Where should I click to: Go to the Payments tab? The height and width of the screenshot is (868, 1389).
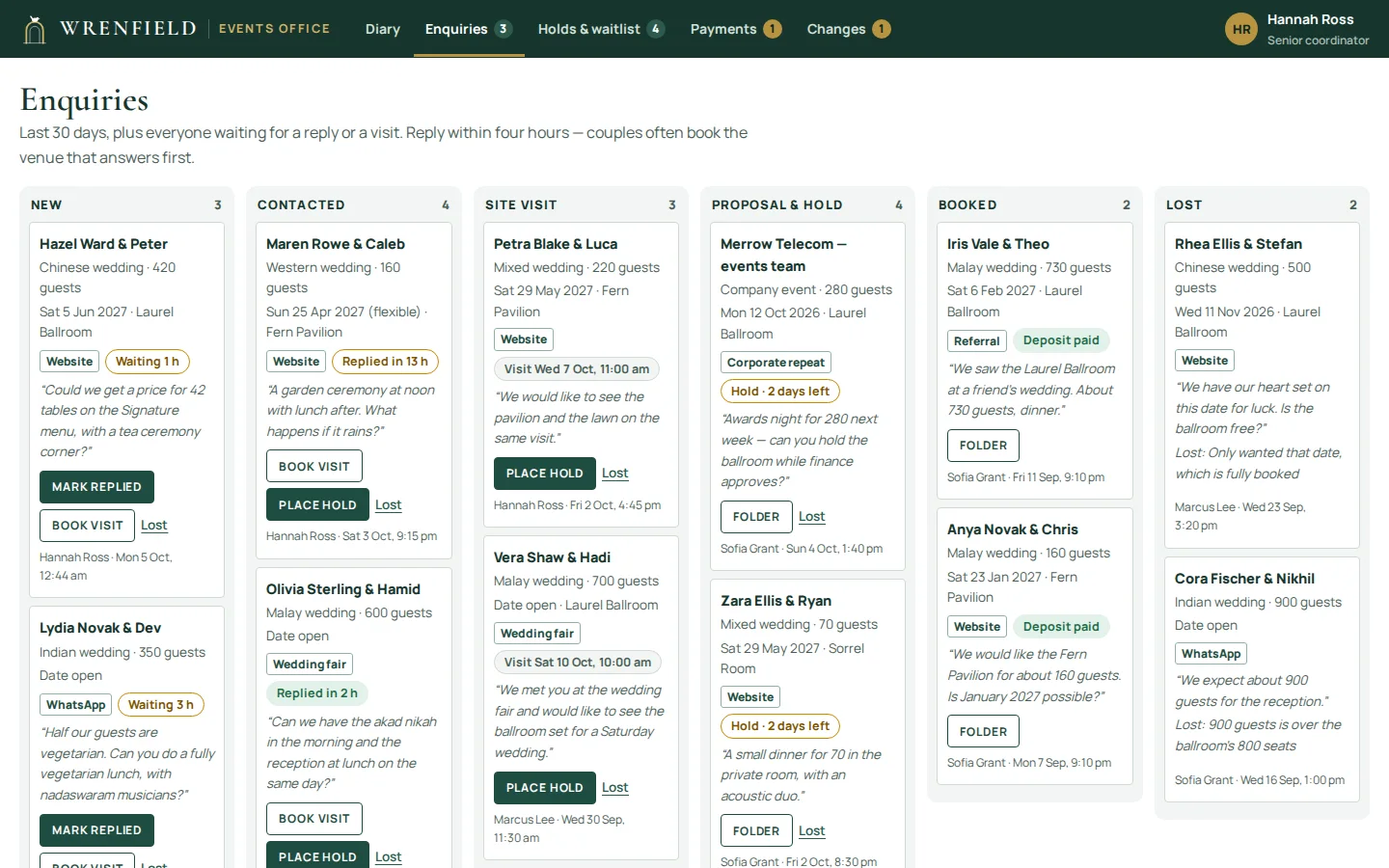(x=736, y=29)
